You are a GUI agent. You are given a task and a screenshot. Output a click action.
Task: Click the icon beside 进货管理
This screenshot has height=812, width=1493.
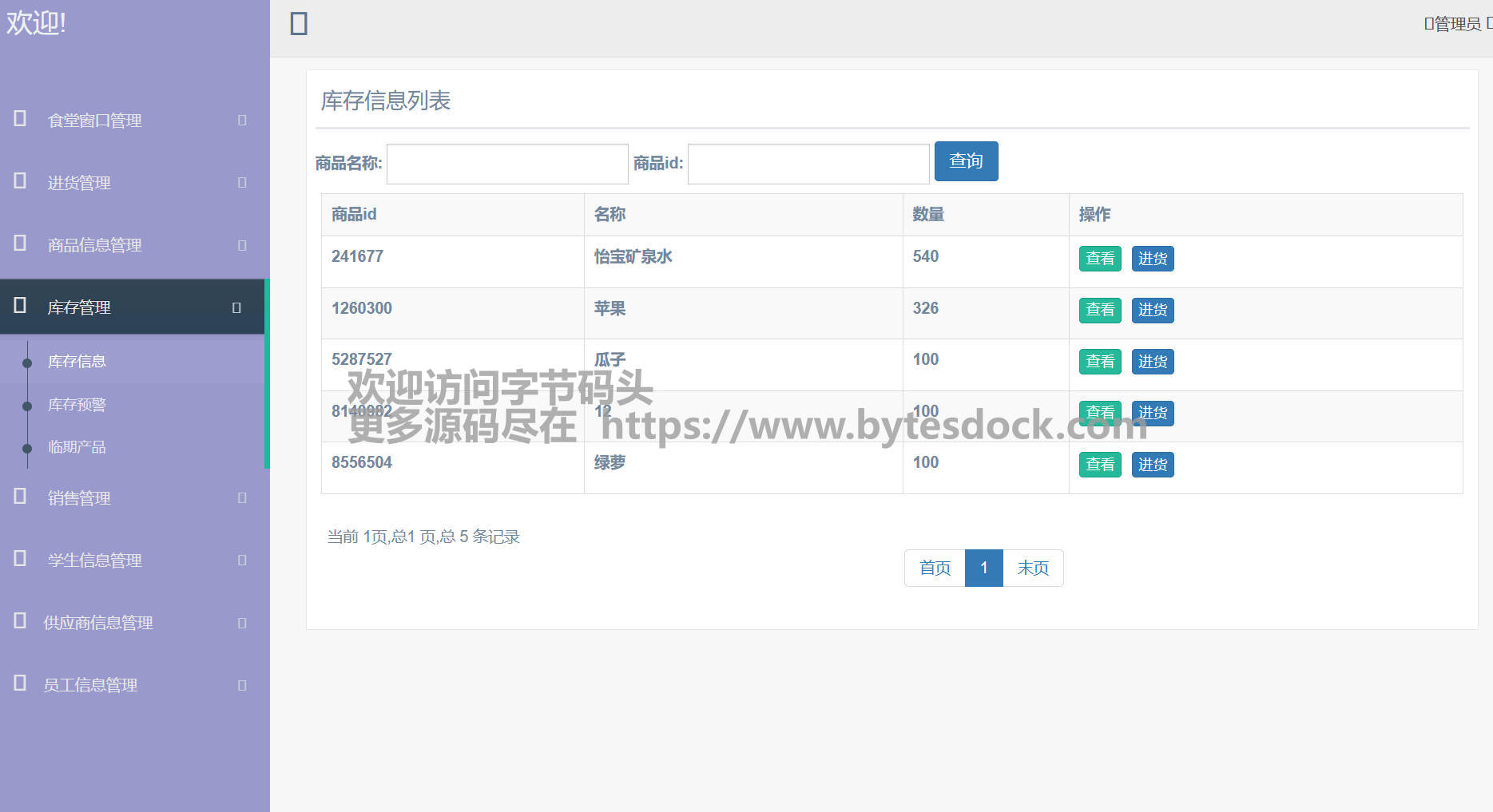[x=21, y=181]
